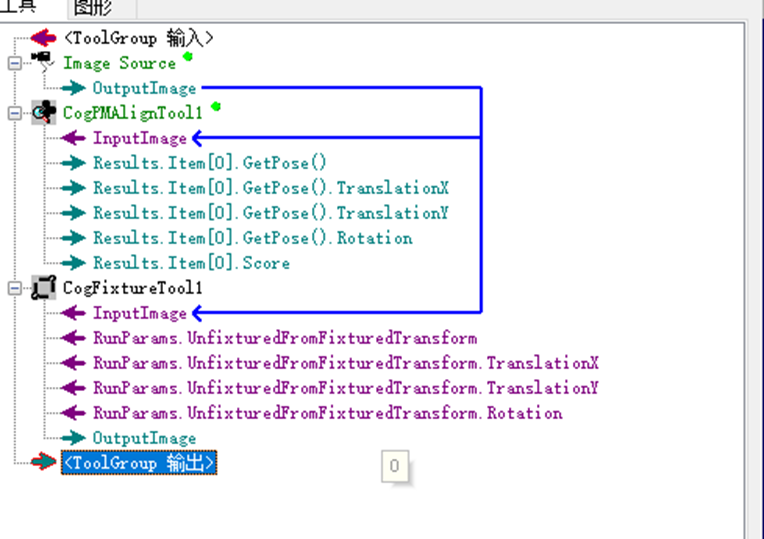Select Results.Item[0].GetPose() terminal
764x539 pixels.
[210, 163]
